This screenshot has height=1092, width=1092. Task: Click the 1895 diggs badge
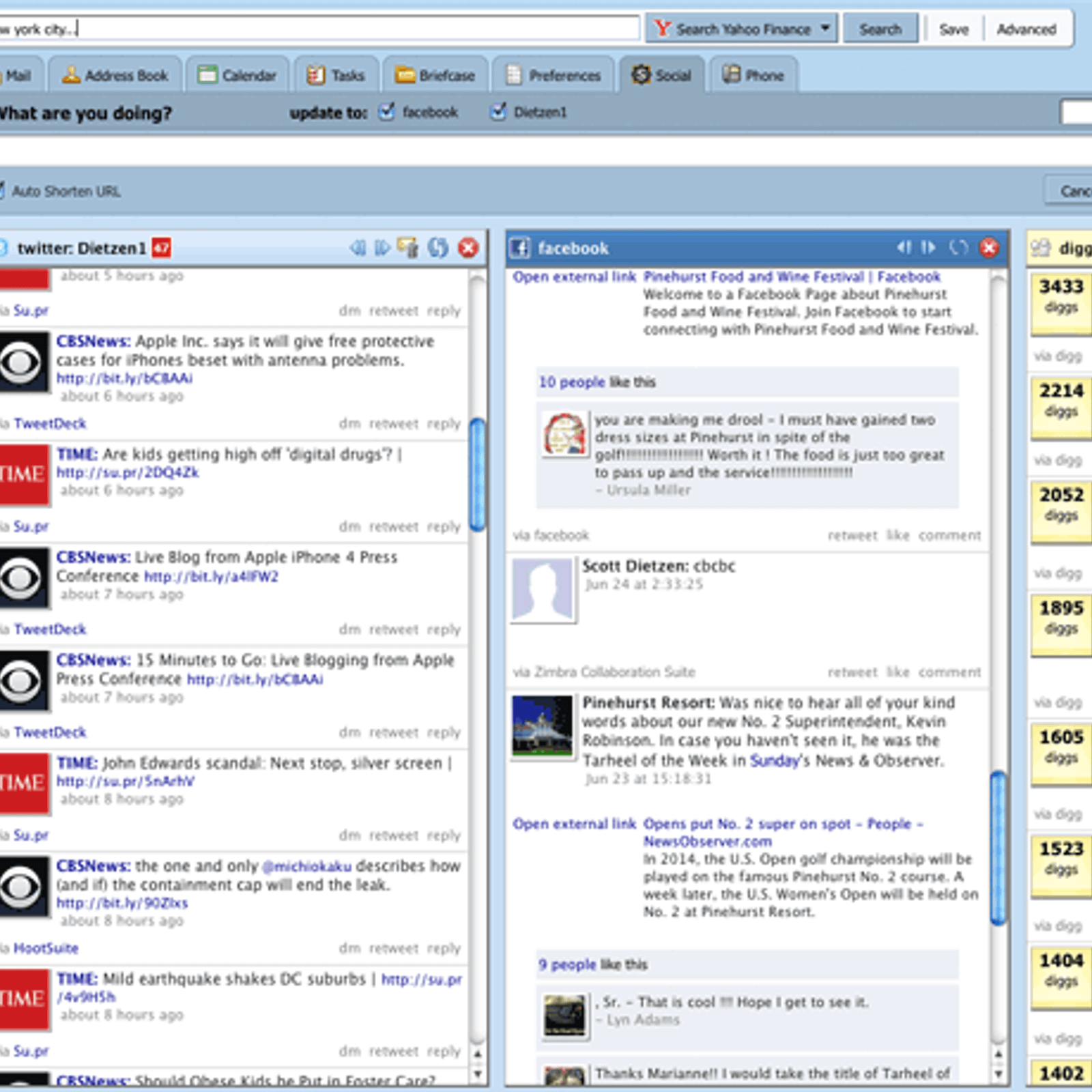click(1061, 624)
